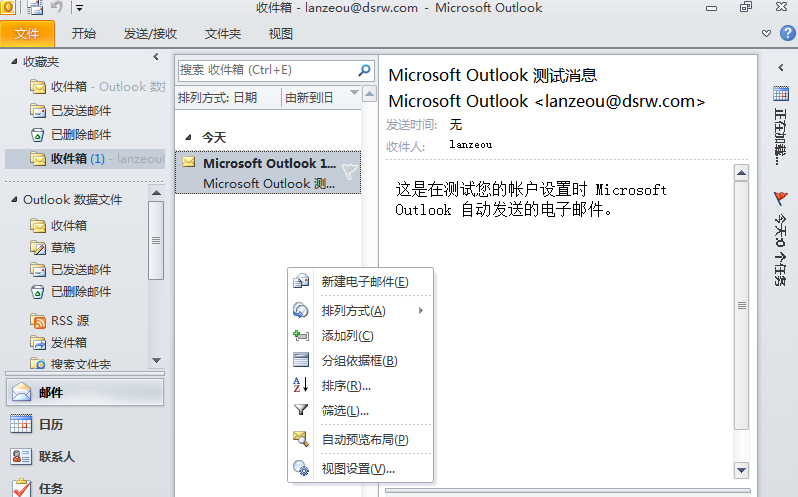Select 收件箱 (1) lanzeou favorite folder
The image size is (798, 497).
86,159
